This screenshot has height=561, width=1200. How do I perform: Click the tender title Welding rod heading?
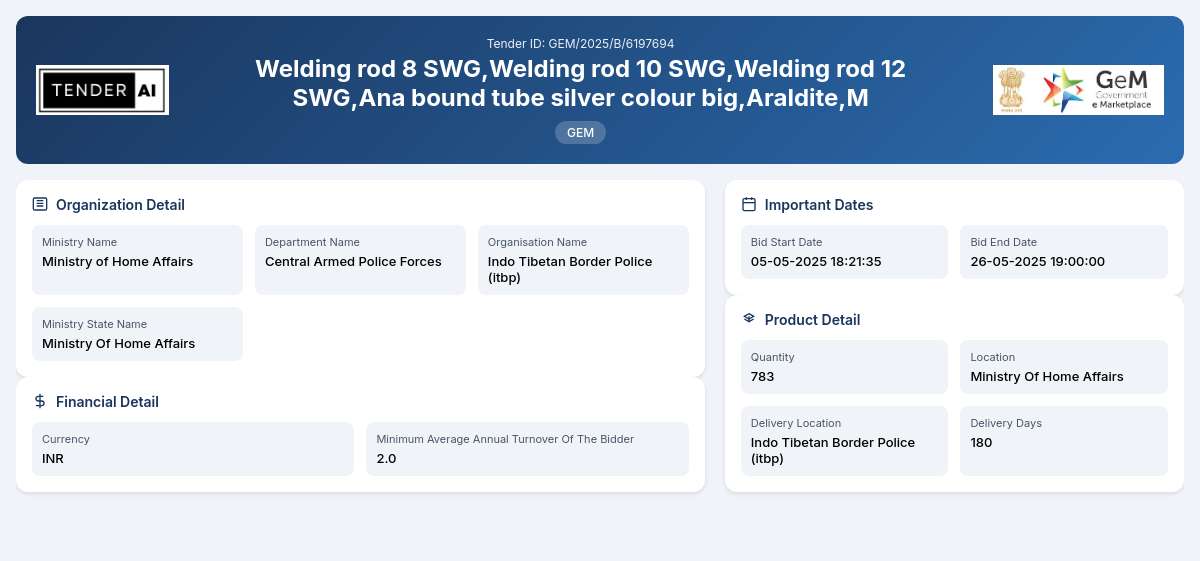coord(580,84)
